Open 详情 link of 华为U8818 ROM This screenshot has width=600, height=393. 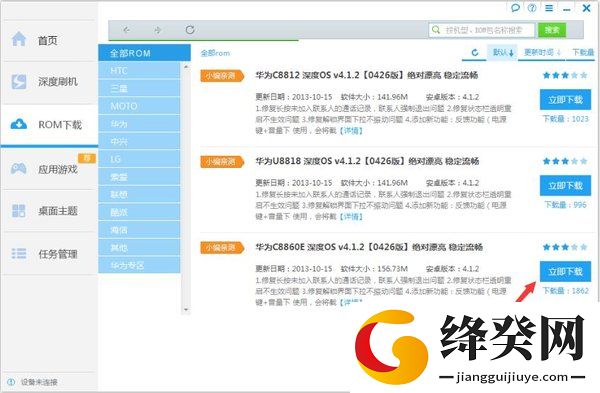click(351, 217)
